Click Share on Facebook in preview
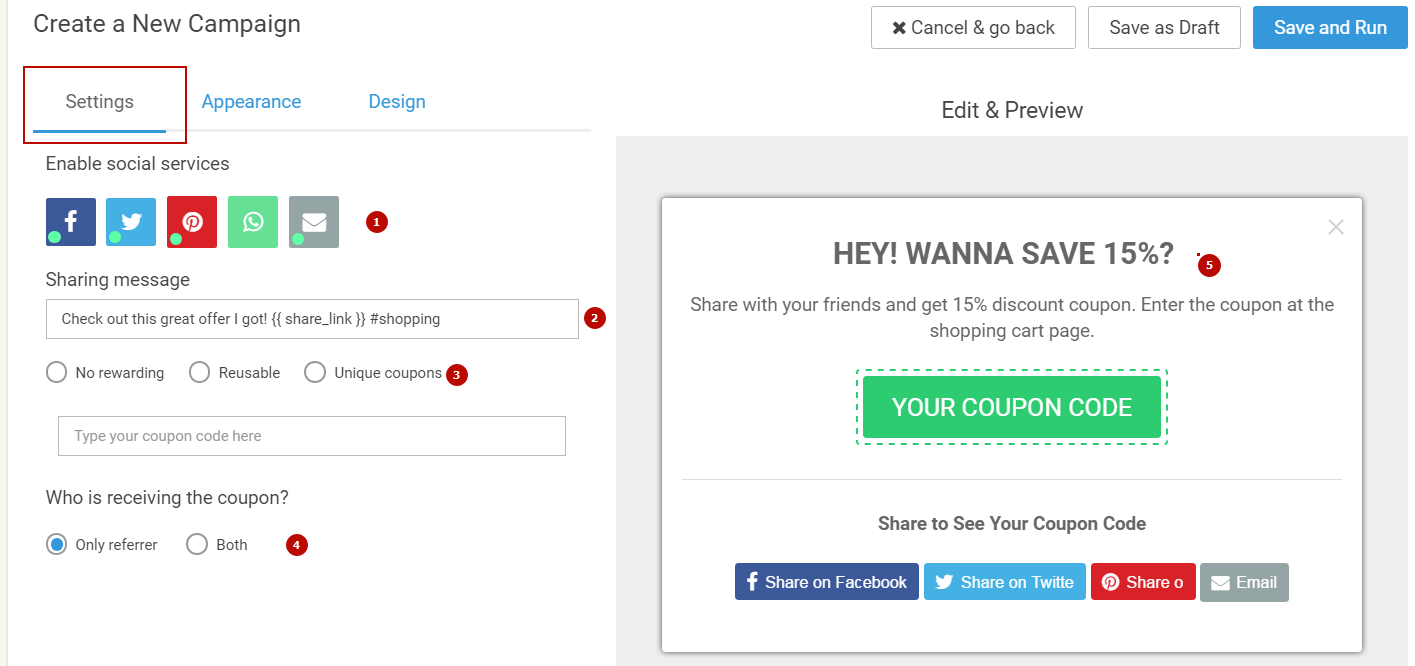 tap(826, 582)
